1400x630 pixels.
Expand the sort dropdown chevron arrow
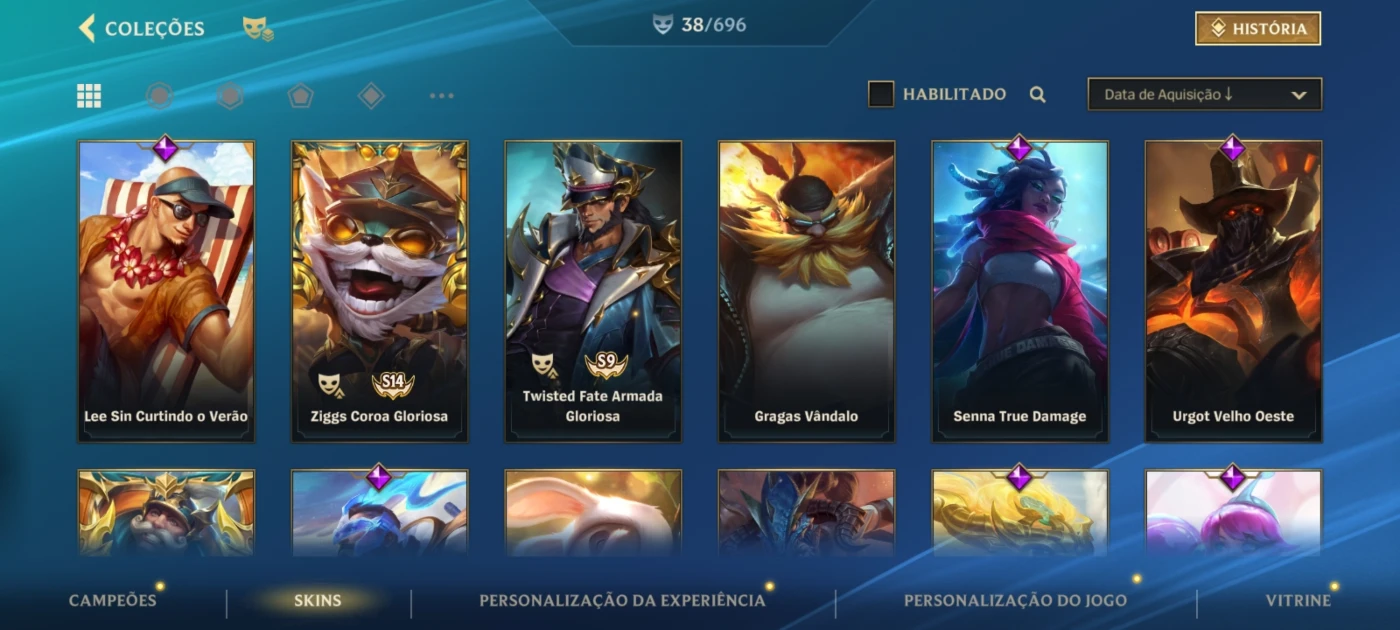click(x=1299, y=95)
